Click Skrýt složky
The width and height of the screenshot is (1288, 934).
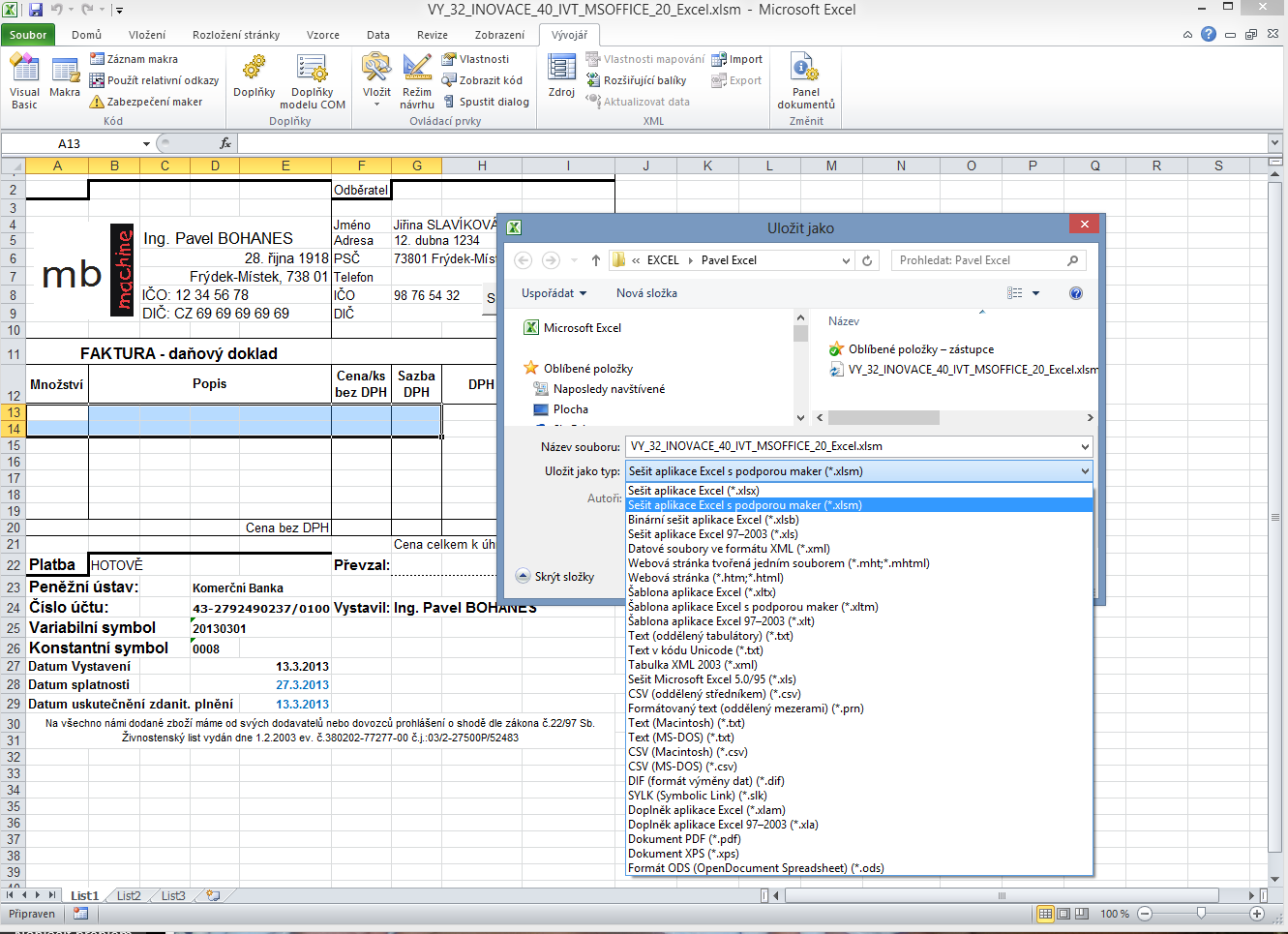[x=555, y=576]
